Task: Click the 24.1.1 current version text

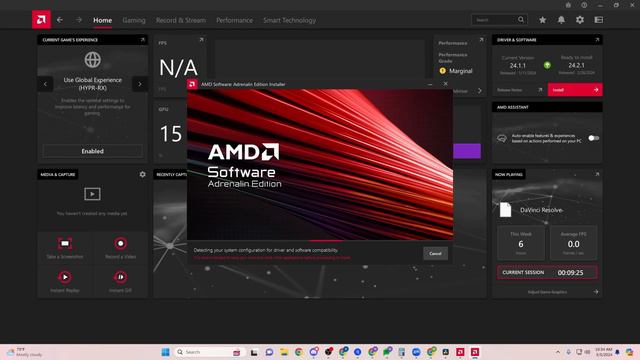Action: (x=518, y=65)
